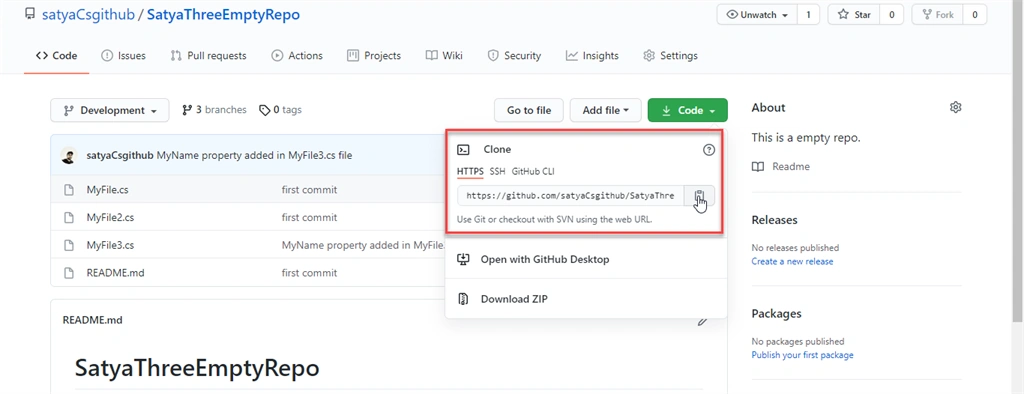Click first commit message for MyFile.cs
The height and width of the screenshot is (394, 1024).
310,190
